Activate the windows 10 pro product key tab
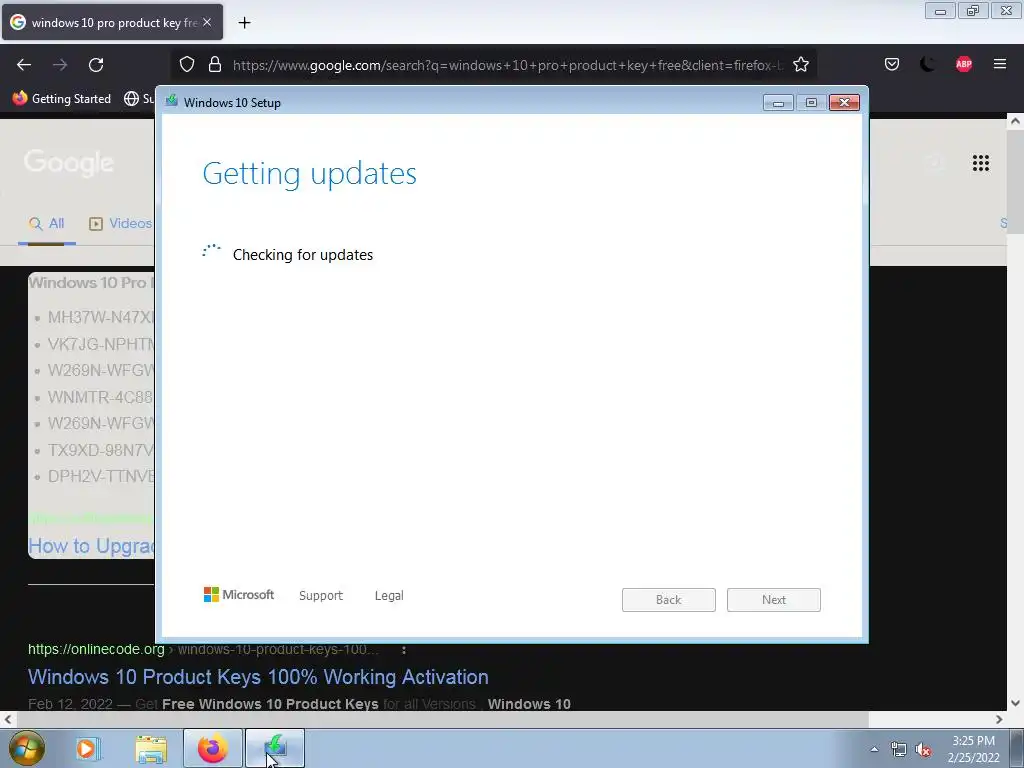 (112, 23)
